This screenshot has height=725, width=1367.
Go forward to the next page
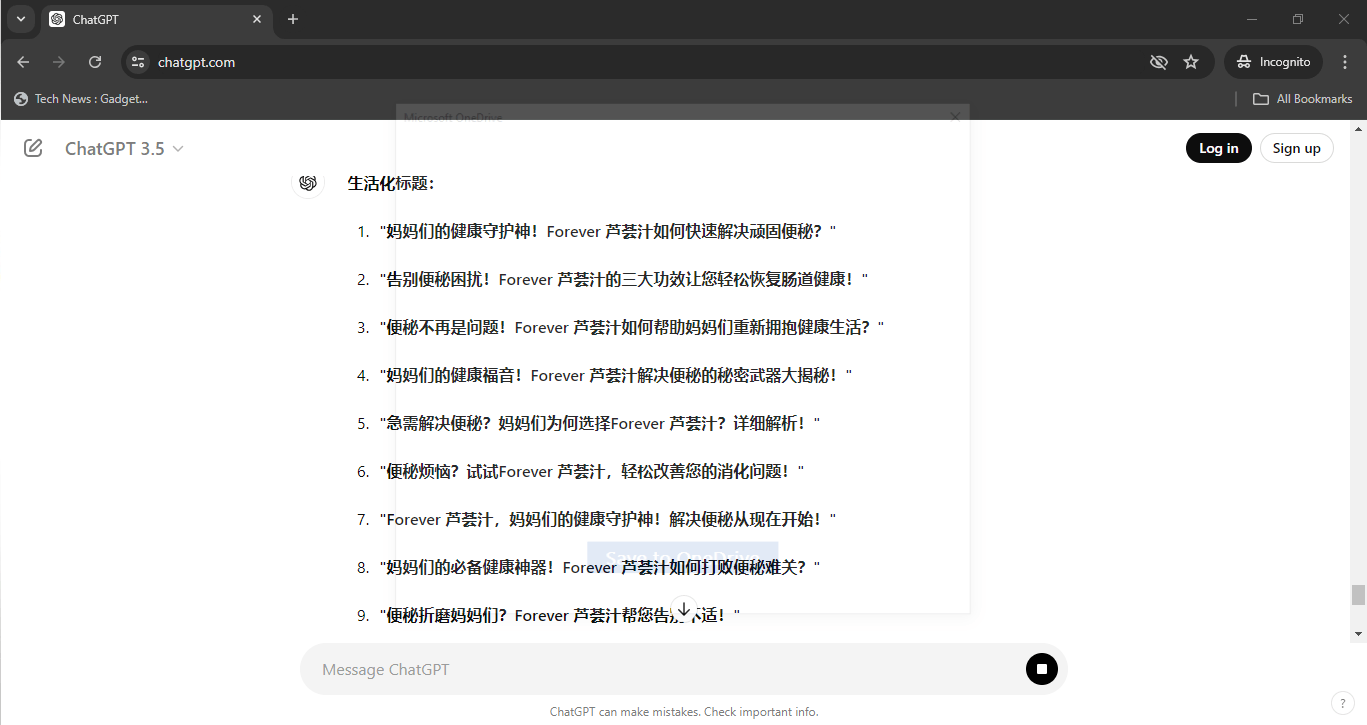pos(59,62)
